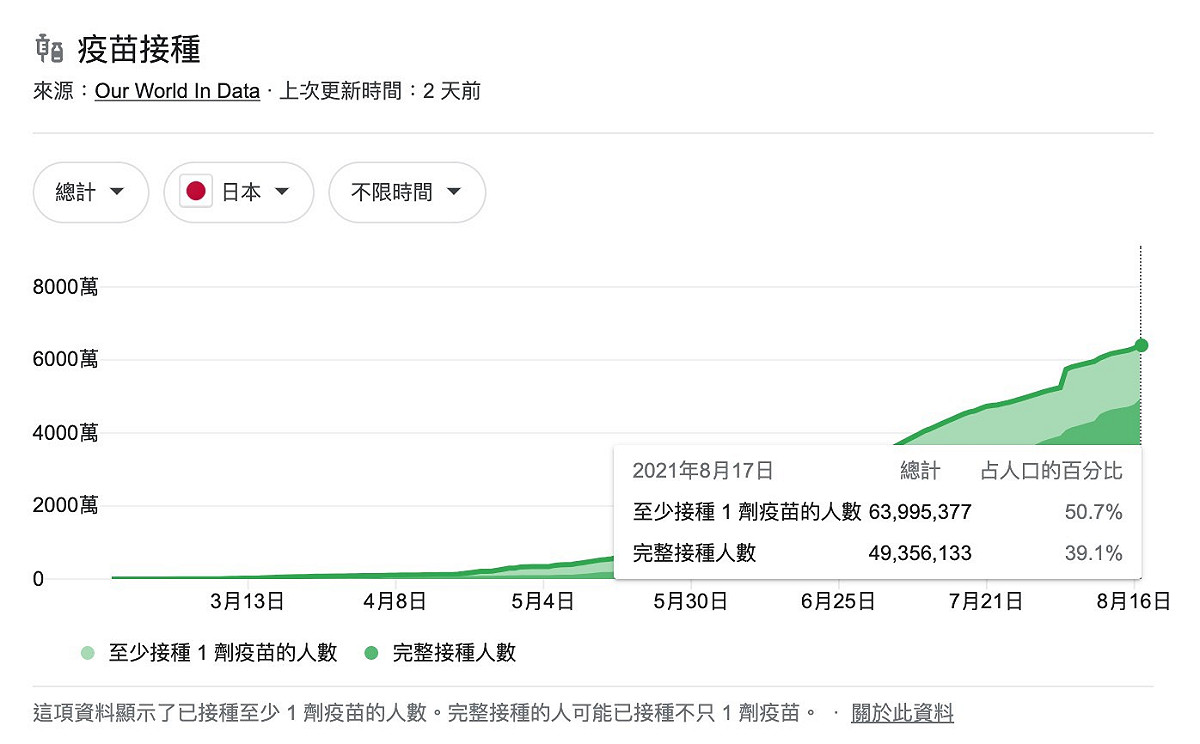Click the 完整接種人數 row label in tooltip

(695, 553)
